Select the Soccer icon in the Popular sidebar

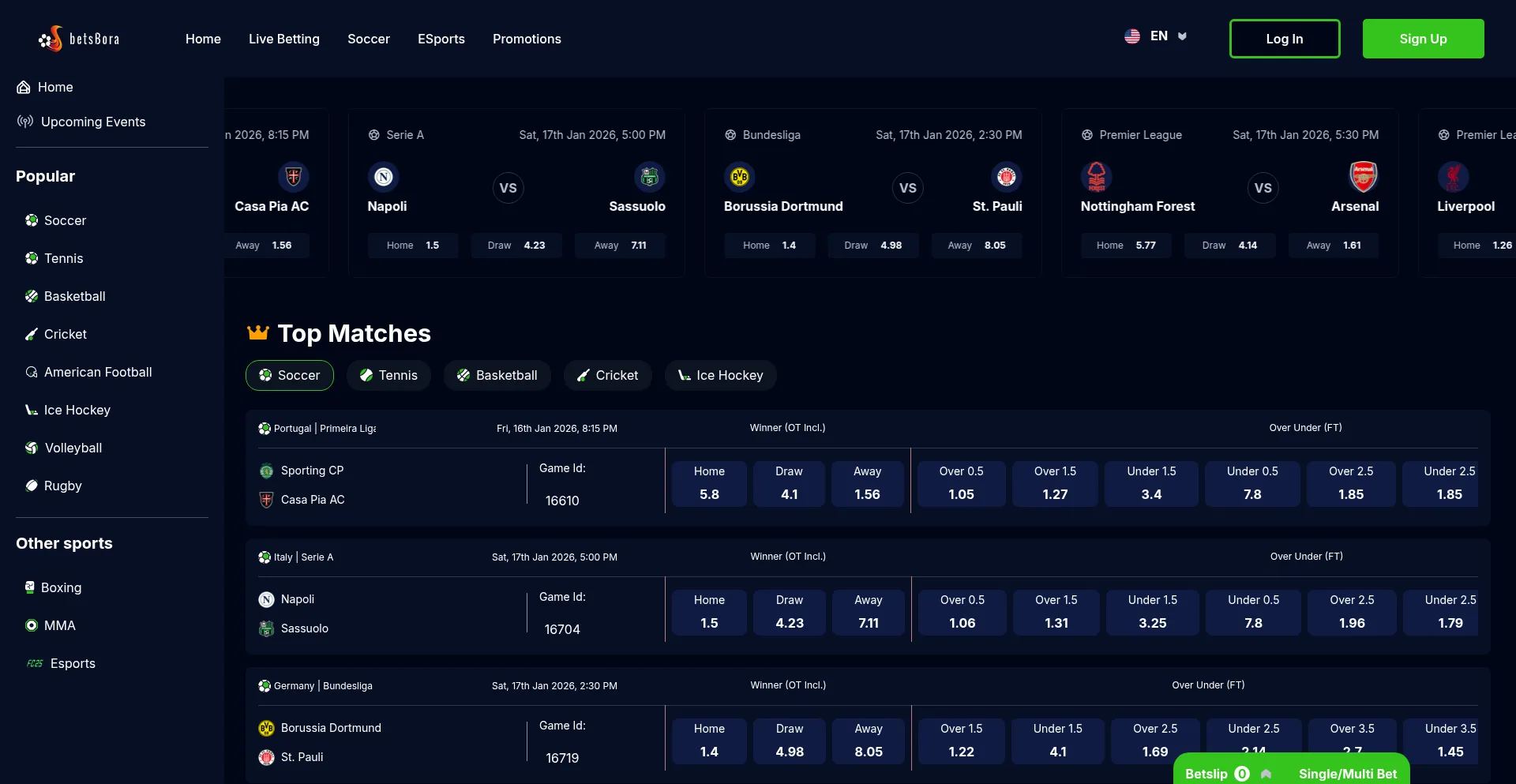point(32,220)
